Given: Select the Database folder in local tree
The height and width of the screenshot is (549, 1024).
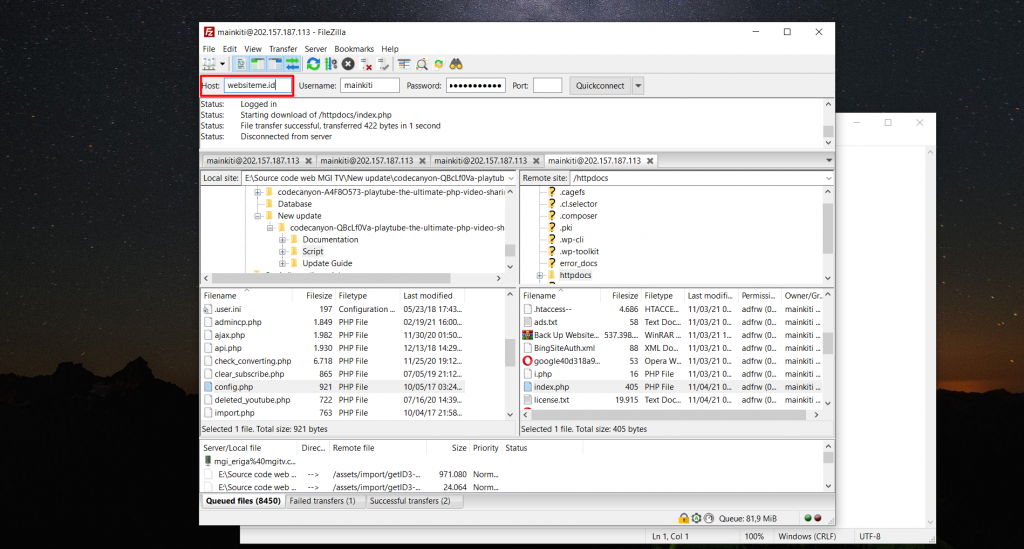Looking at the screenshot, I should (x=295, y=204).
